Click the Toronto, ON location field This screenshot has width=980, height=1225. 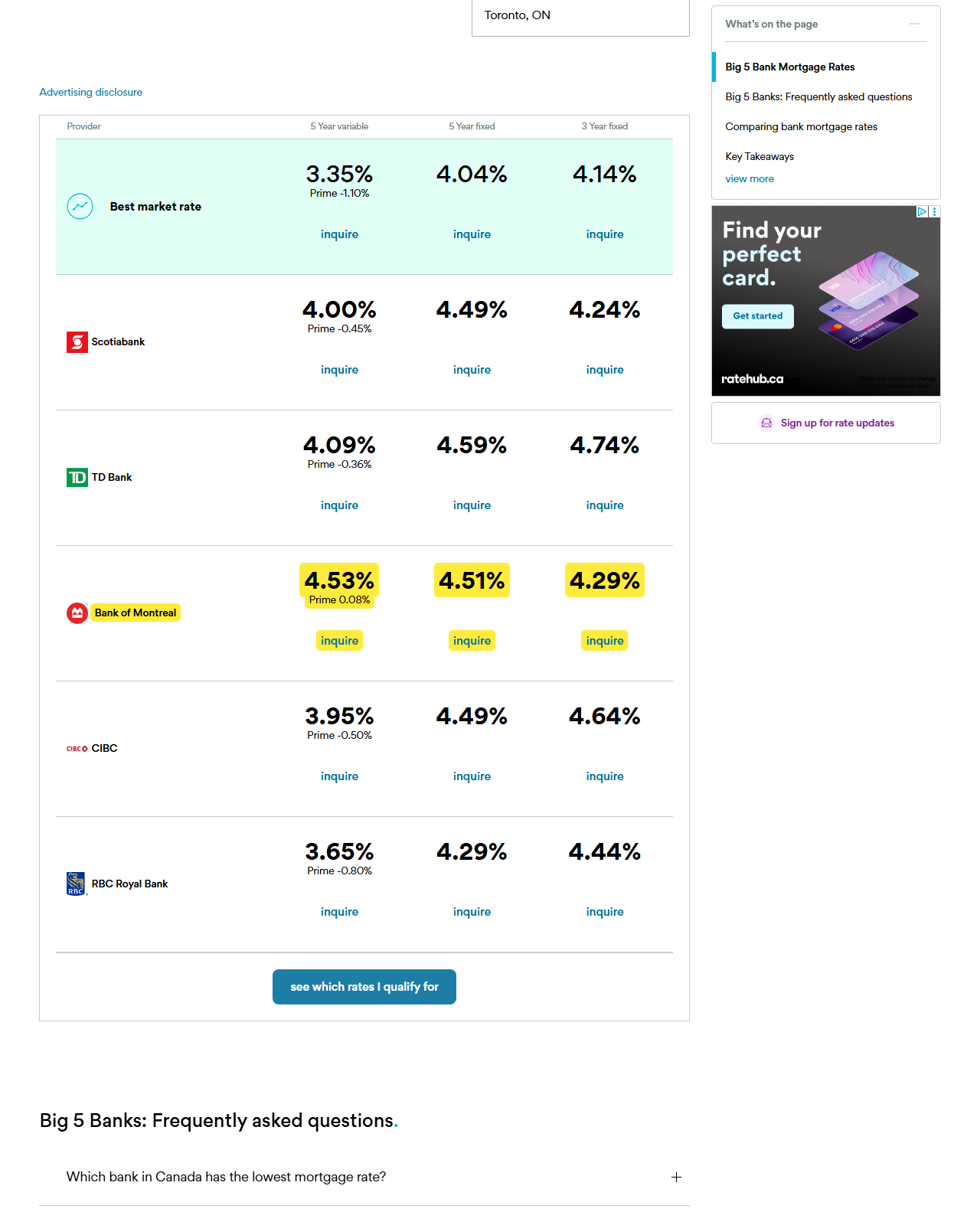[580, 16]
